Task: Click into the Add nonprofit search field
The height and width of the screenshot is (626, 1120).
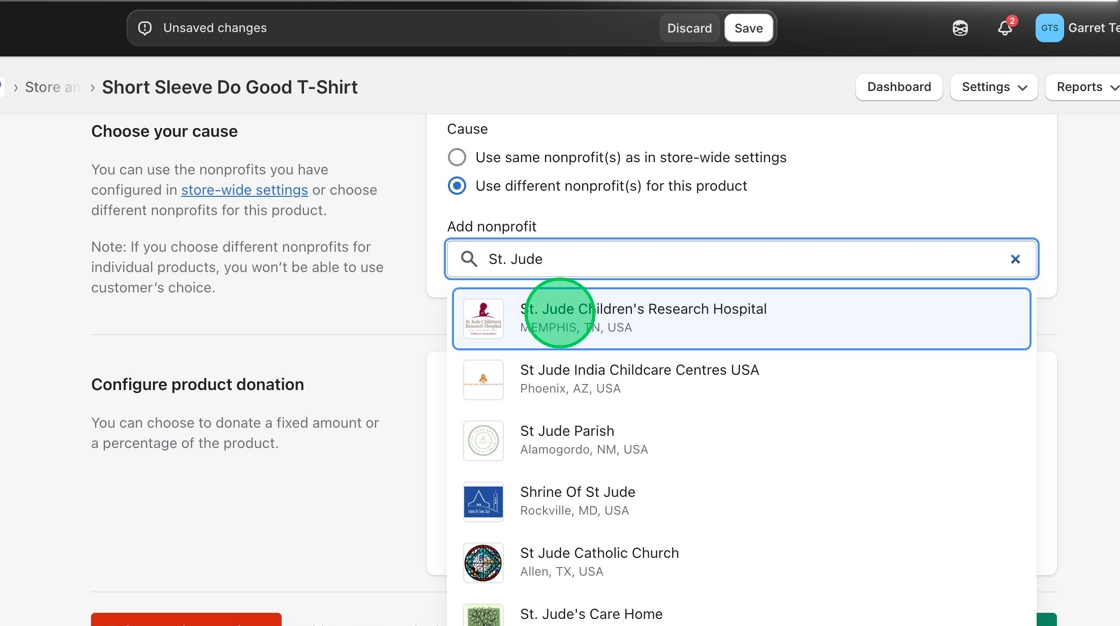Action: [741, 259]
